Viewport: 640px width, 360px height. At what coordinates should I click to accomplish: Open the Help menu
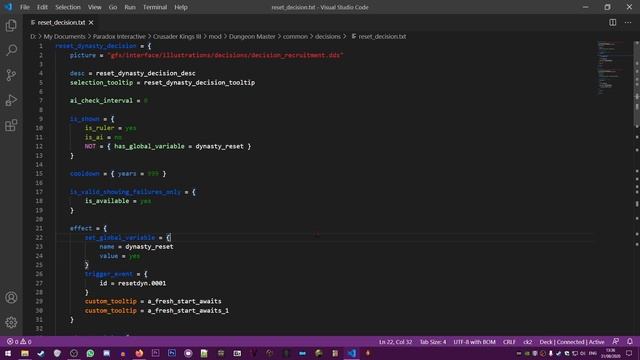(181, 7)
